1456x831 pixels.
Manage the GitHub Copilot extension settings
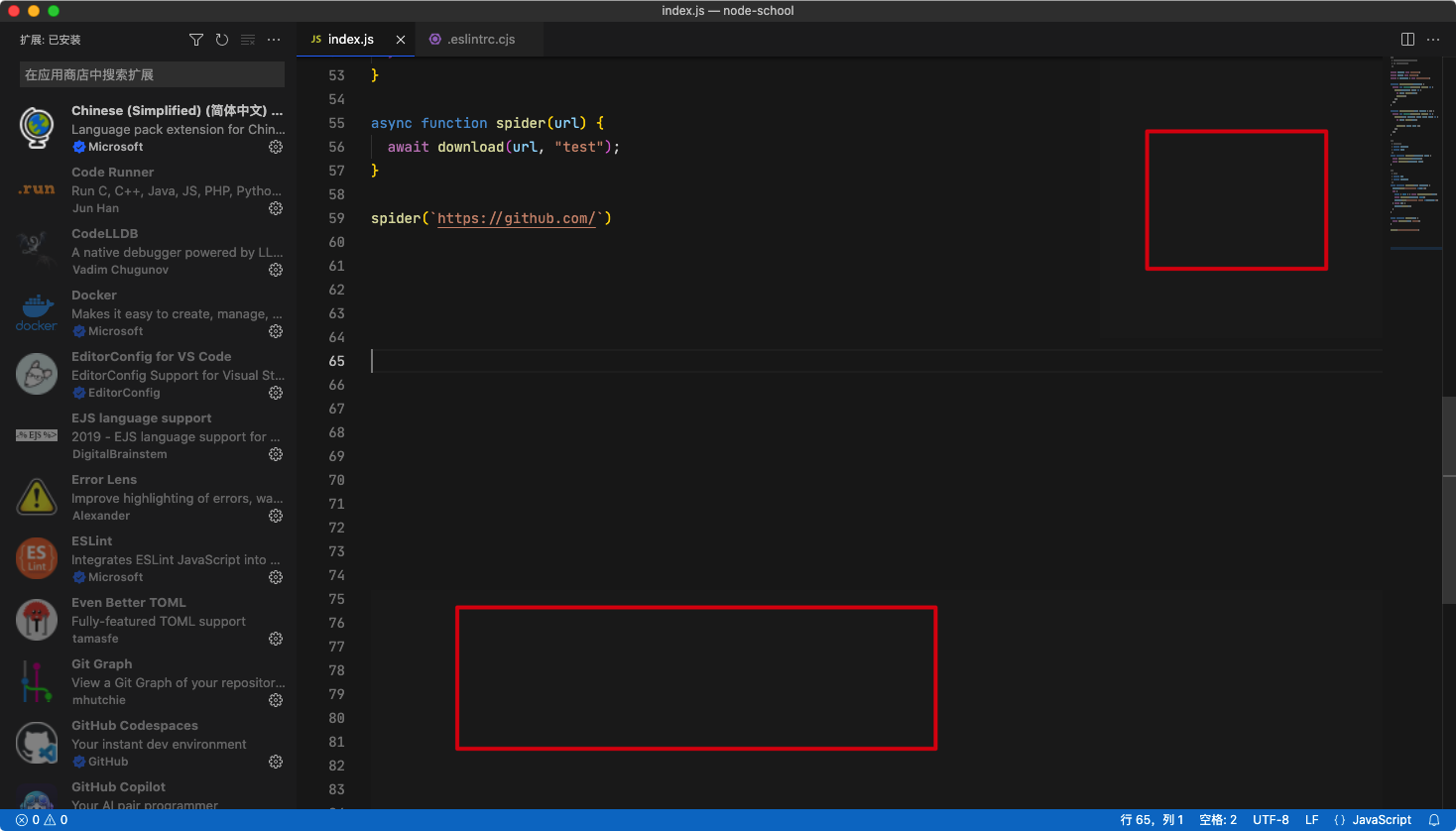(275, 822)
